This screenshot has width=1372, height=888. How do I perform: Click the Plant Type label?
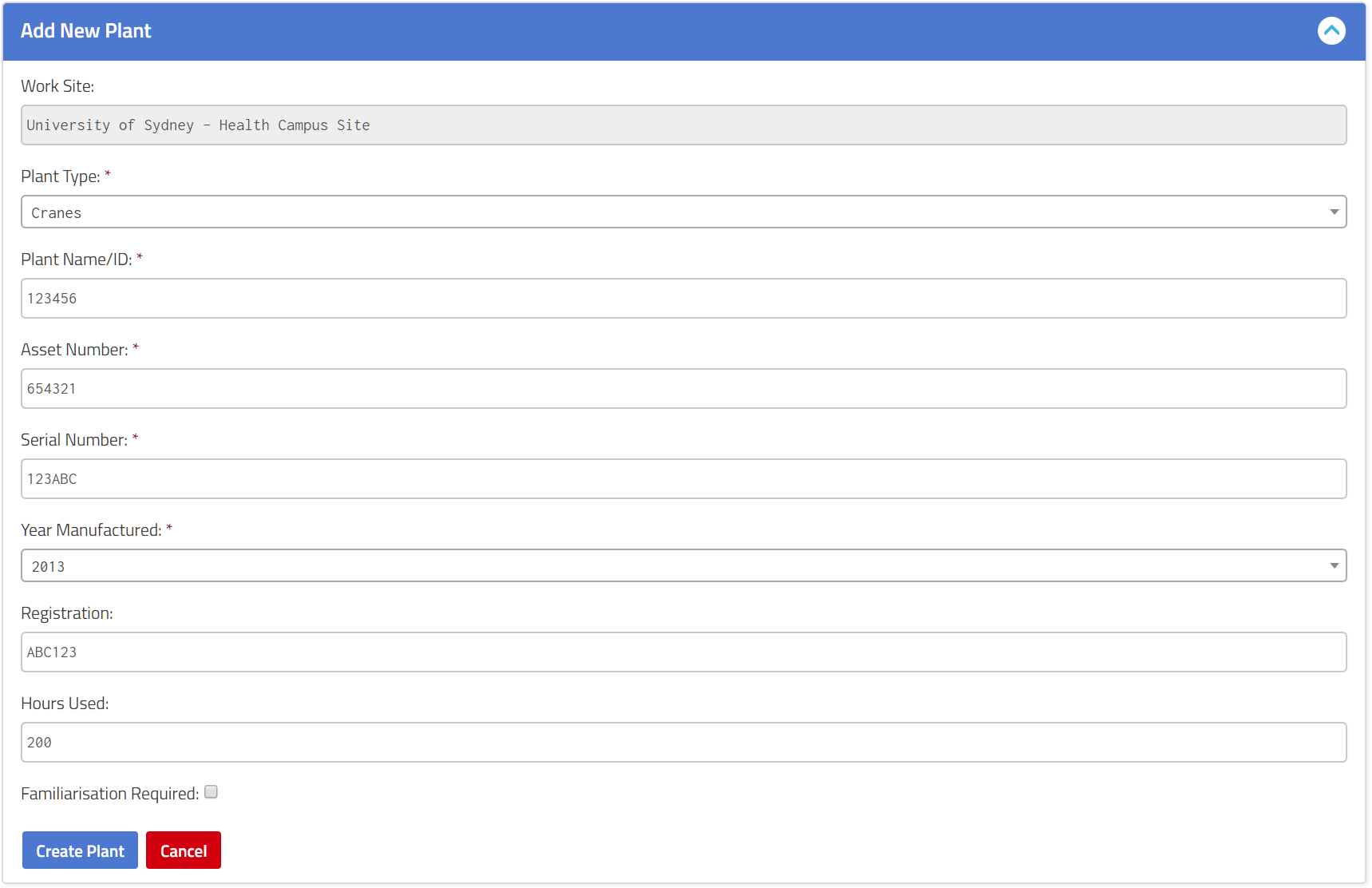pos(61,176)
